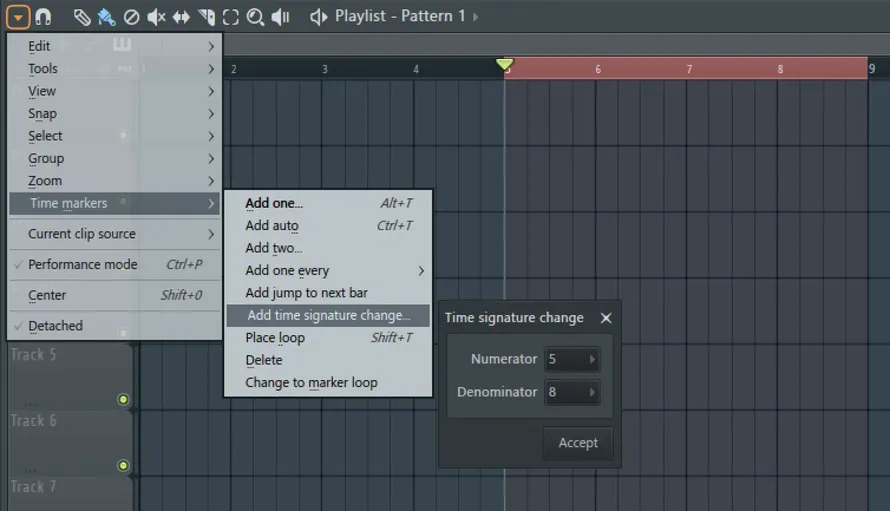Expand the Tools submenu
This screenshot has height=511, width=890.
(115, 69)
